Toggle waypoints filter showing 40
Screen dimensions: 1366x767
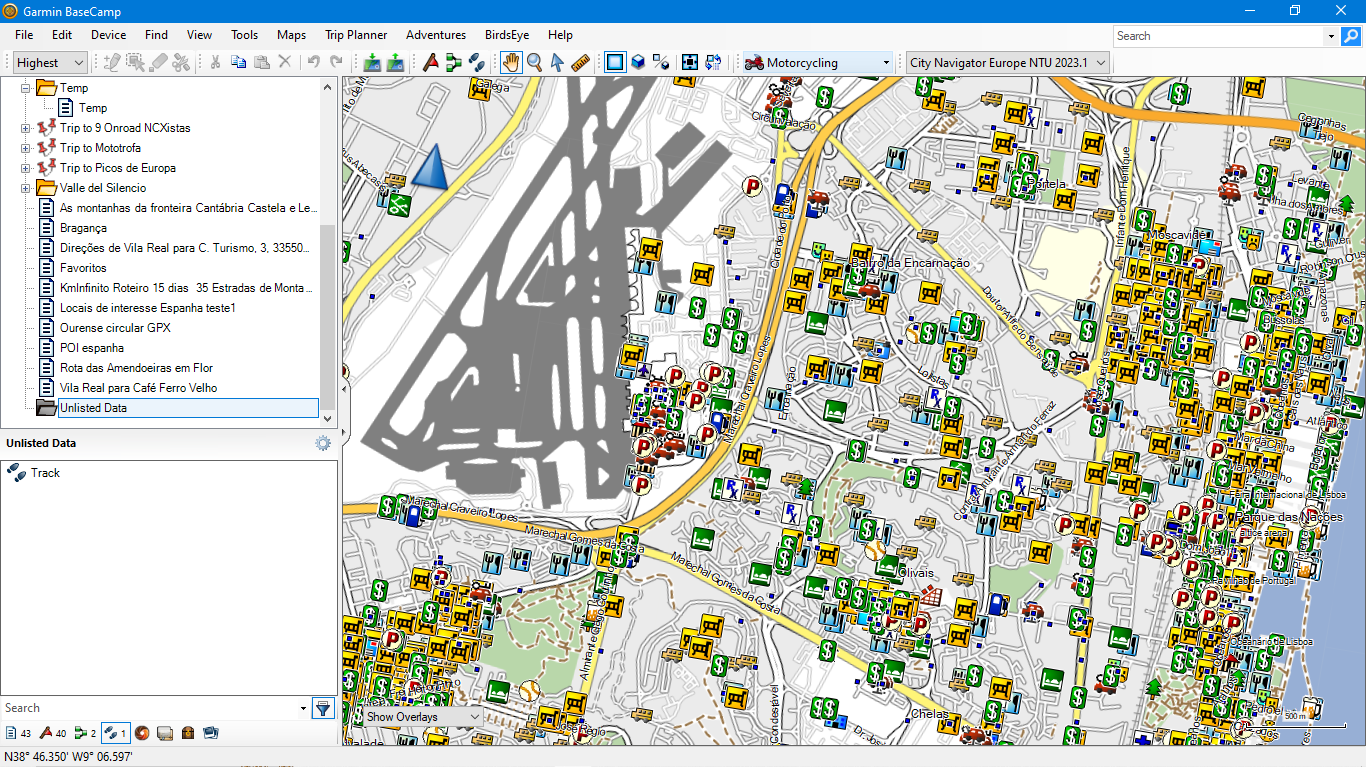click(53, 733)
